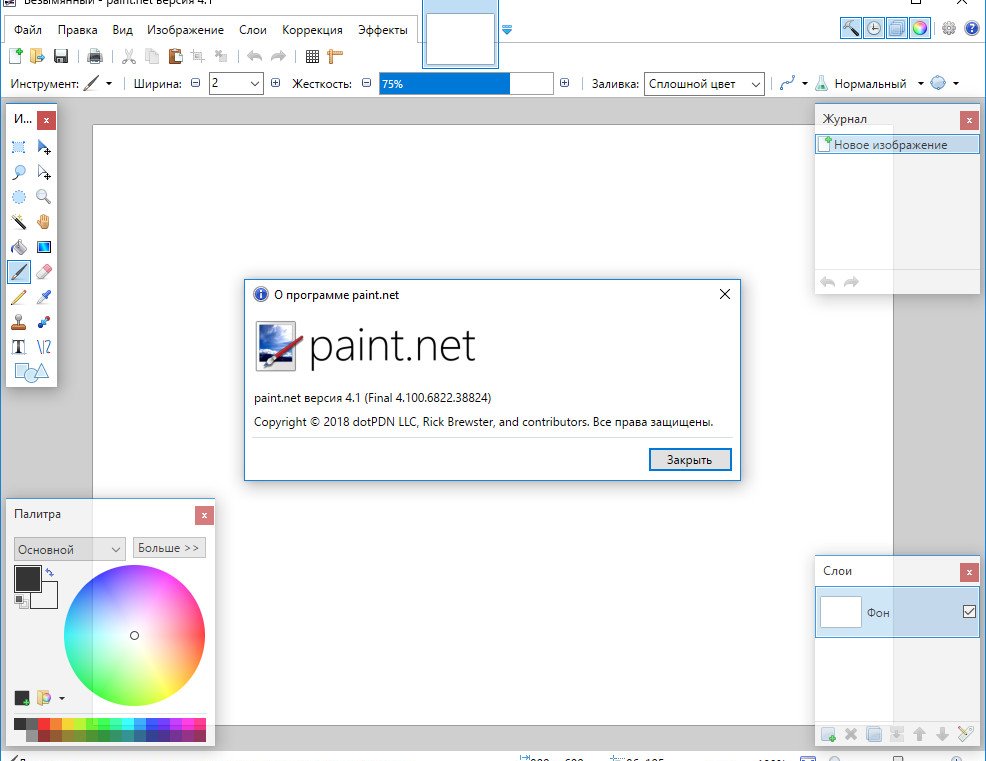Activate the Clone Stamp tool
The width and height of the screenshot is (986, 761).
pos(18,322)
